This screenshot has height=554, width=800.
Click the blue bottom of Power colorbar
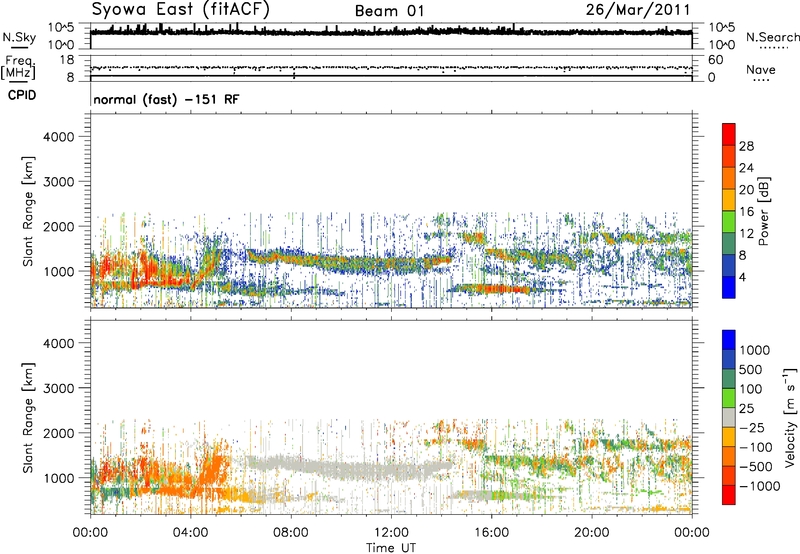tap(729, 287)
